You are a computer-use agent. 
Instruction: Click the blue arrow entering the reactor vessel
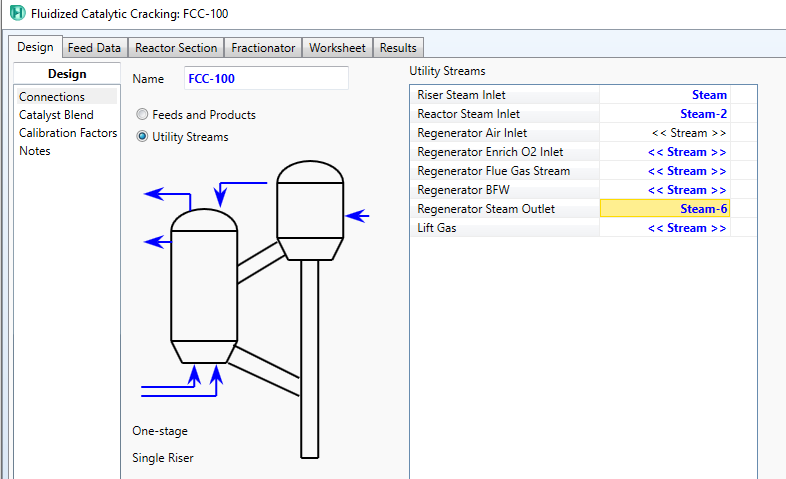point(357,215)
